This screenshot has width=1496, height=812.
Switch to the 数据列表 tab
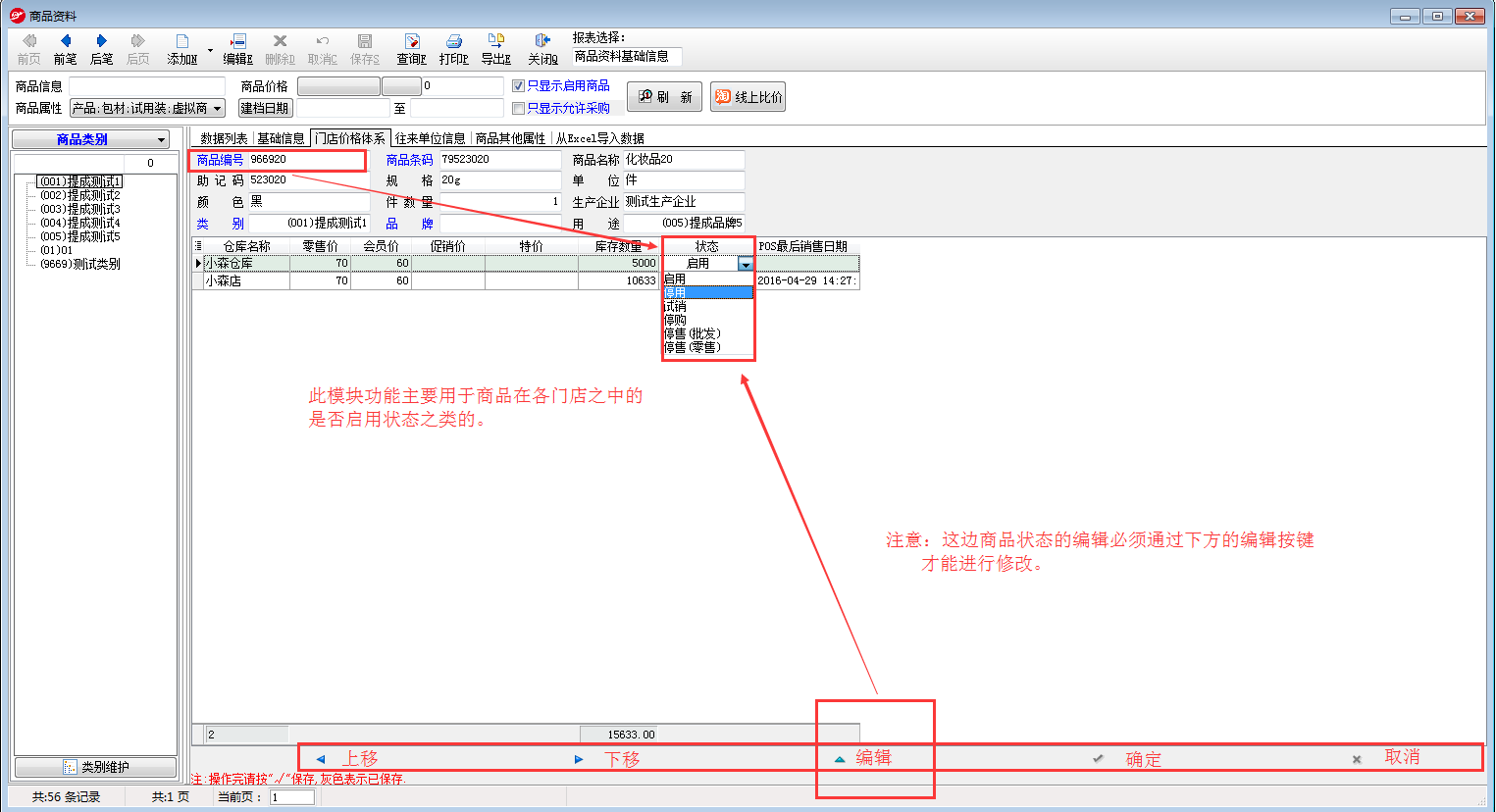(224, 138)
